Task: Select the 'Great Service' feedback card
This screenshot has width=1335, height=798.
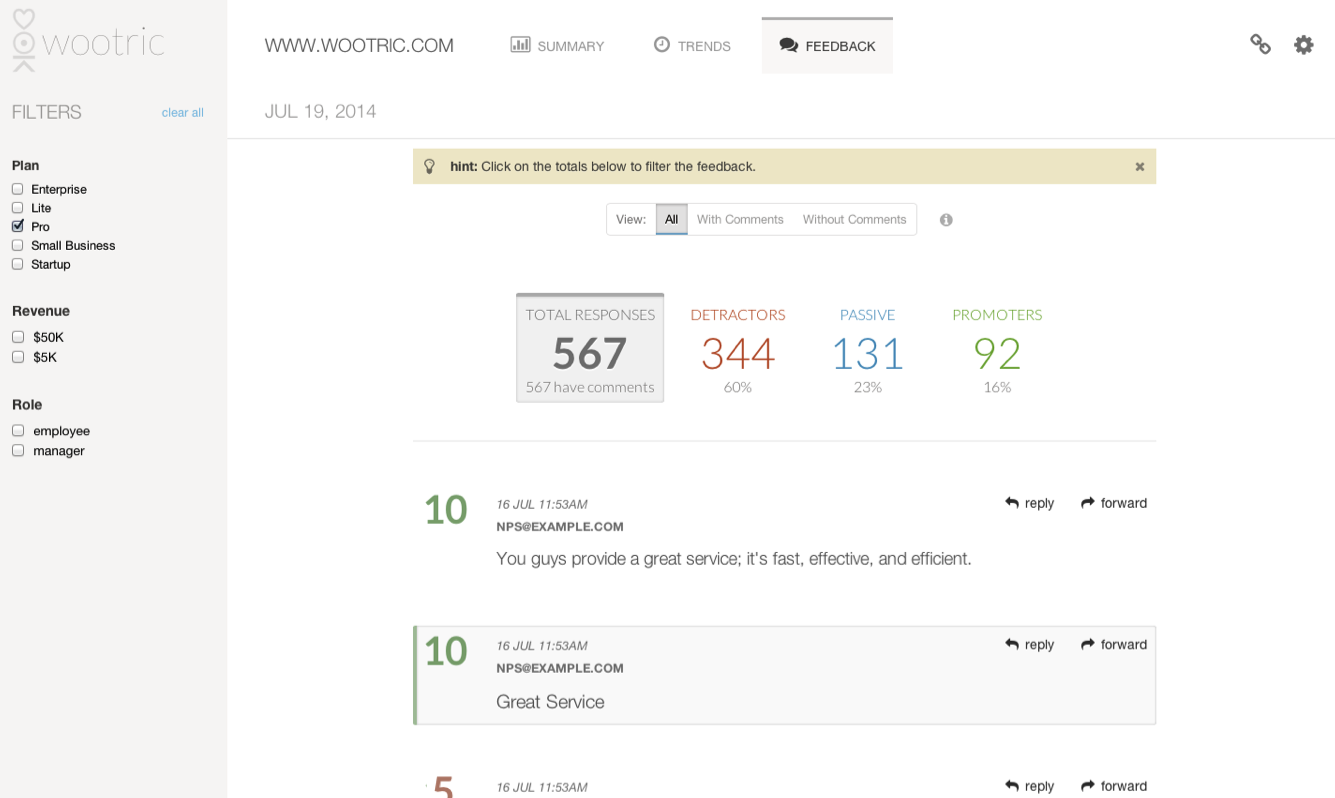Action: click(785, 675)
